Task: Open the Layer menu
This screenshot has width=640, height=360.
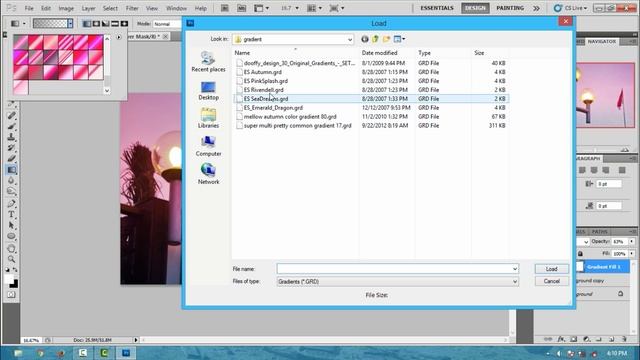Action: coord(88,8)
